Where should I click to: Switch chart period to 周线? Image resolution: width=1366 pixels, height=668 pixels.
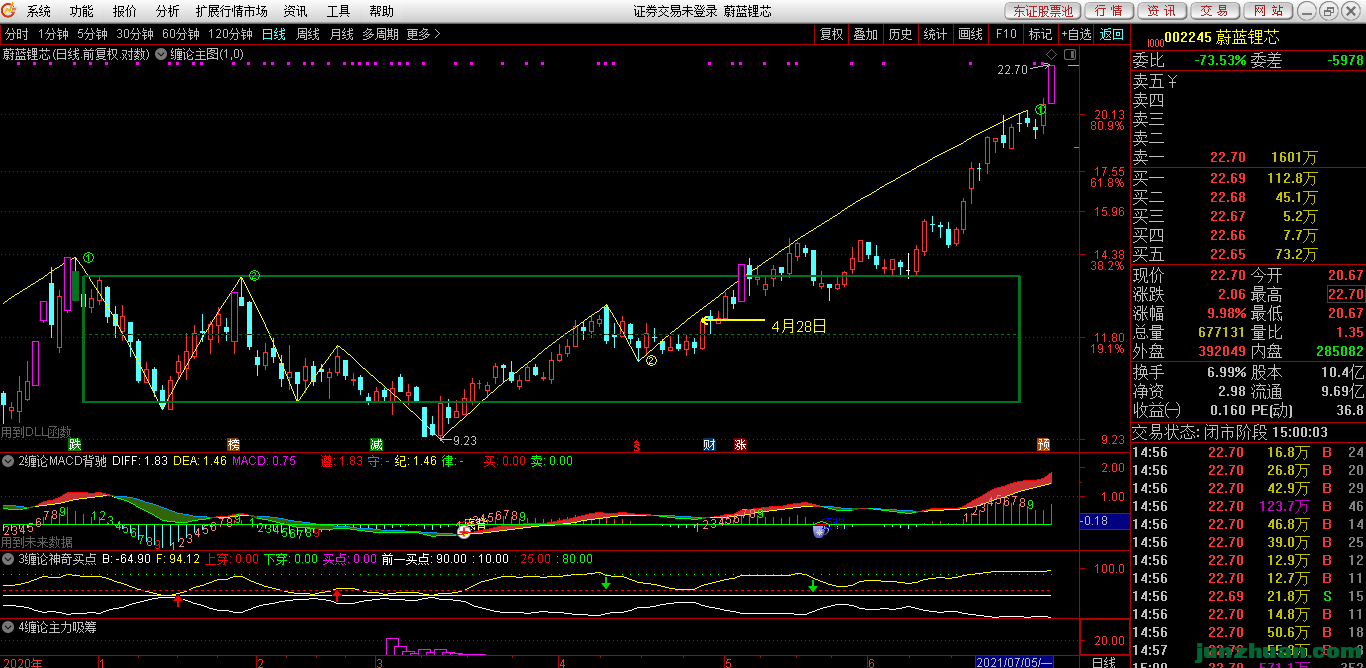point(307,34)
